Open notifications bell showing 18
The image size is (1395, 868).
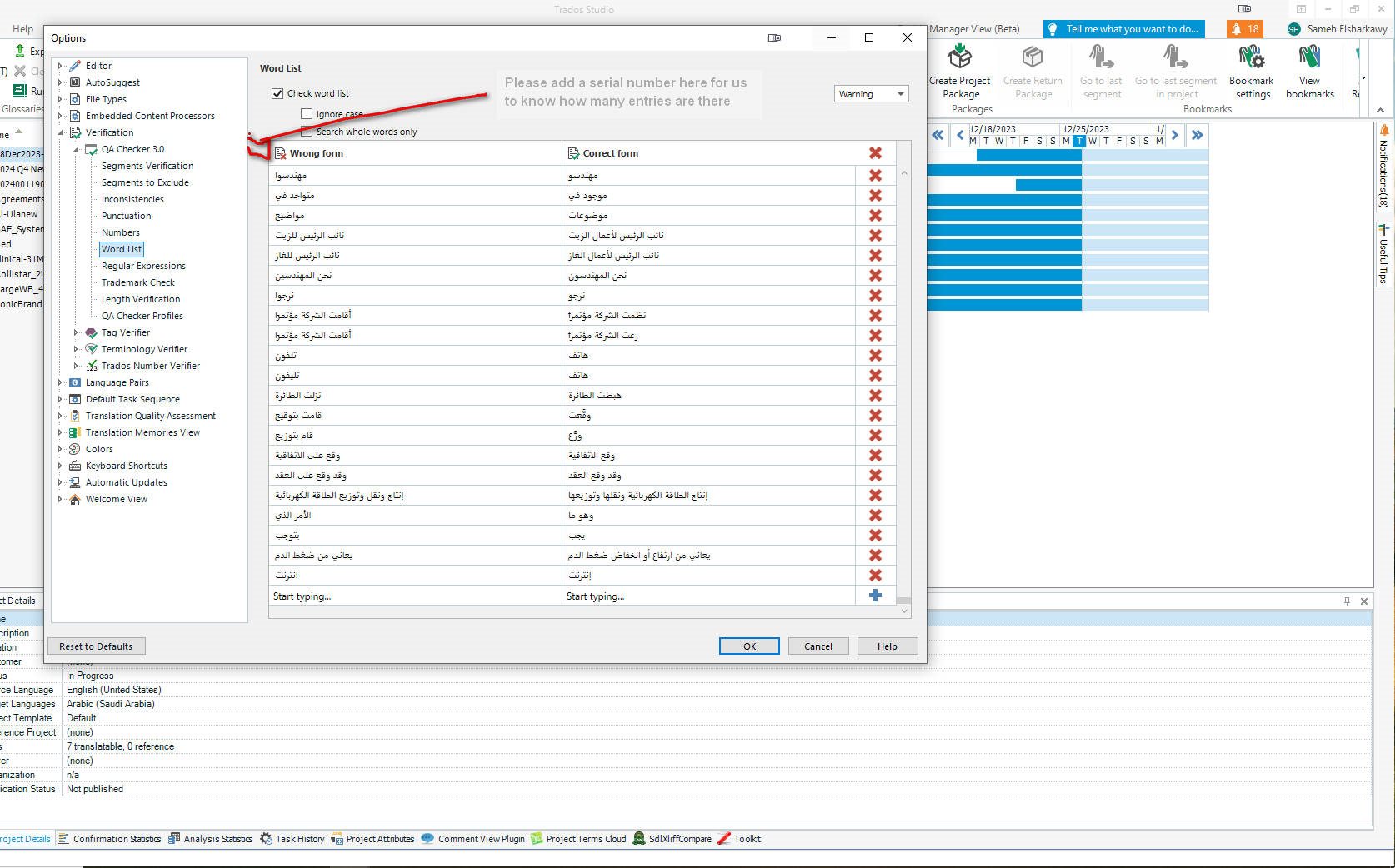click(1245, 29)
